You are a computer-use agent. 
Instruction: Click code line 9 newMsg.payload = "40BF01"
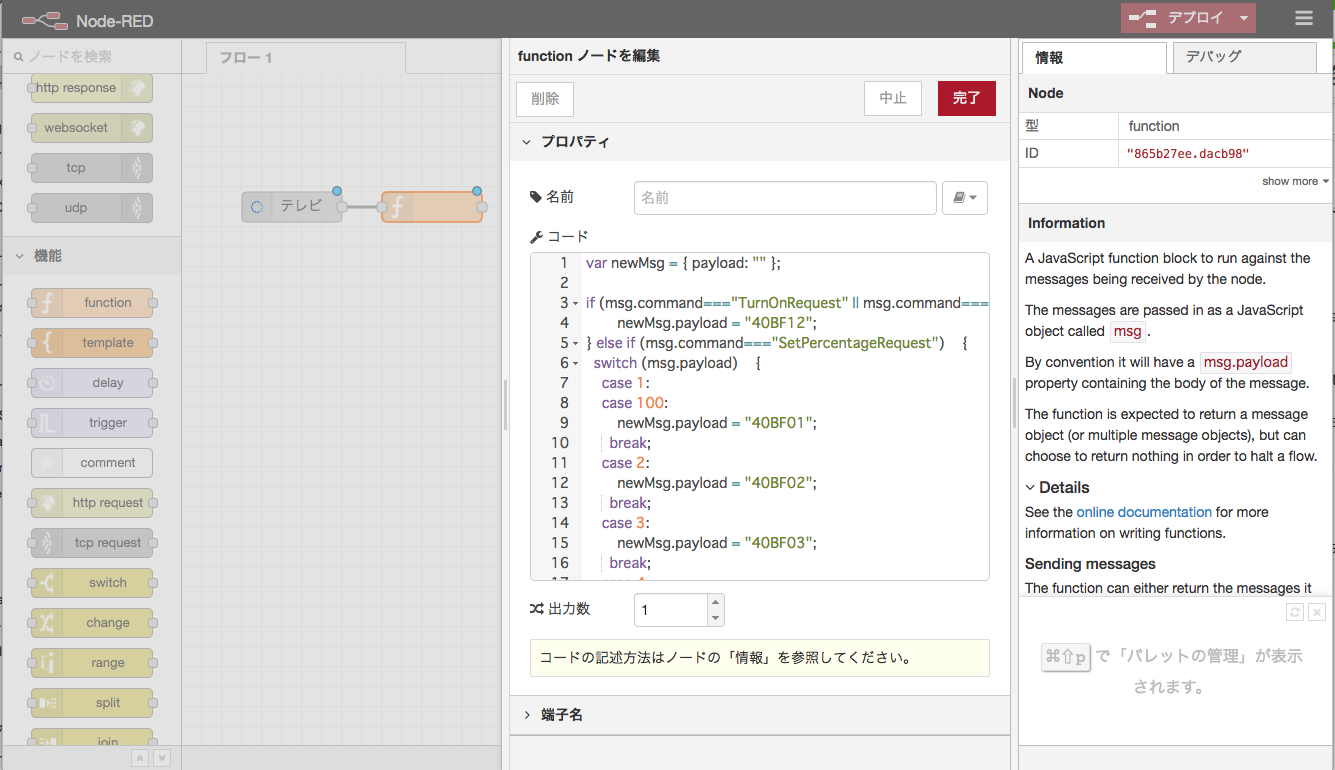coord(717,423)
